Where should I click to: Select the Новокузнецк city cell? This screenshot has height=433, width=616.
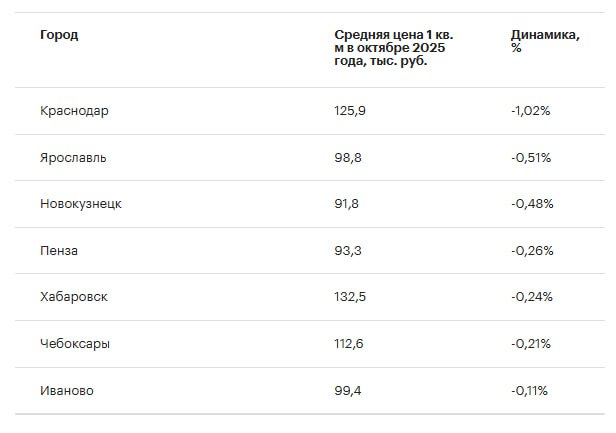click(x=81, y=204)
